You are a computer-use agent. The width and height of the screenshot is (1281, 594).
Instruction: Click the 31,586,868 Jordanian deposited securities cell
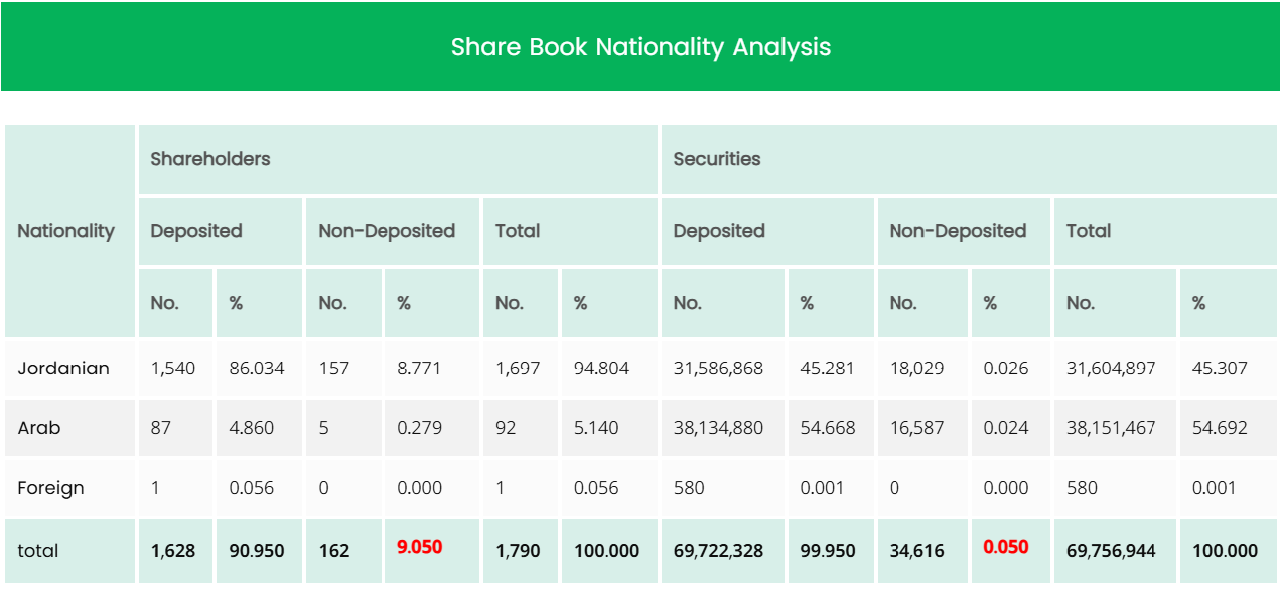pyautogui.click(x=718, y=368)
